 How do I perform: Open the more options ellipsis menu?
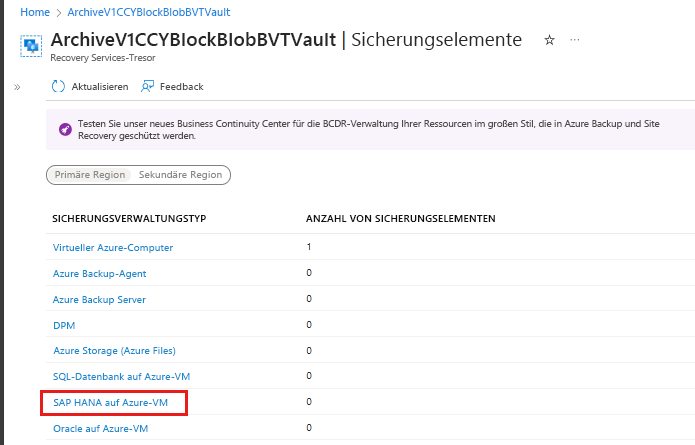point(574,40)
